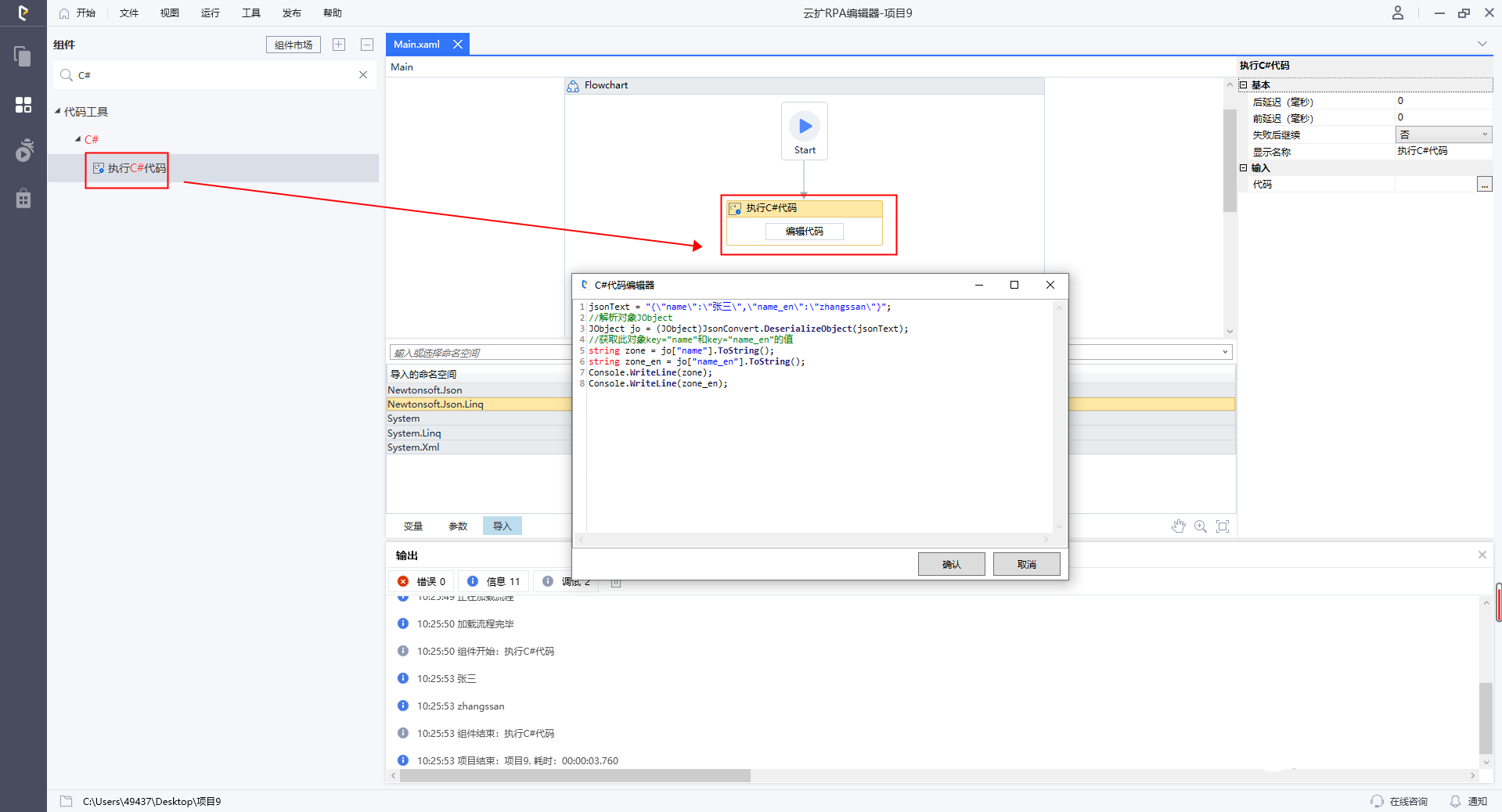Open the components grid icon in left sidebar
The width and height of the screenshot is (1502, 812).
tap(23, 105)
